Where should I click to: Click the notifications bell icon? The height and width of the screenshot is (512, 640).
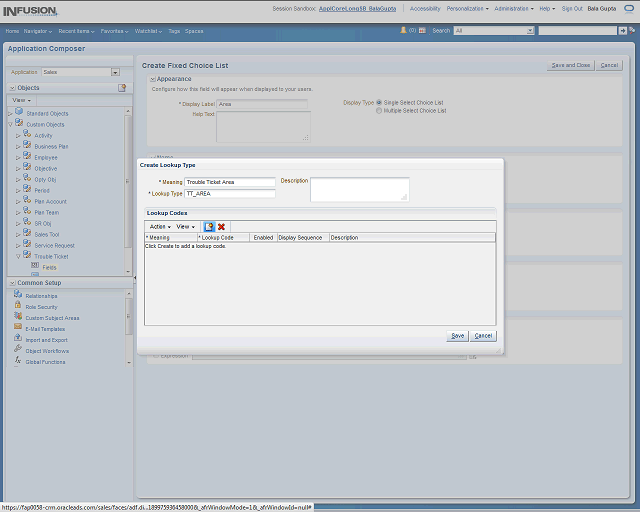tap(402, 31)
